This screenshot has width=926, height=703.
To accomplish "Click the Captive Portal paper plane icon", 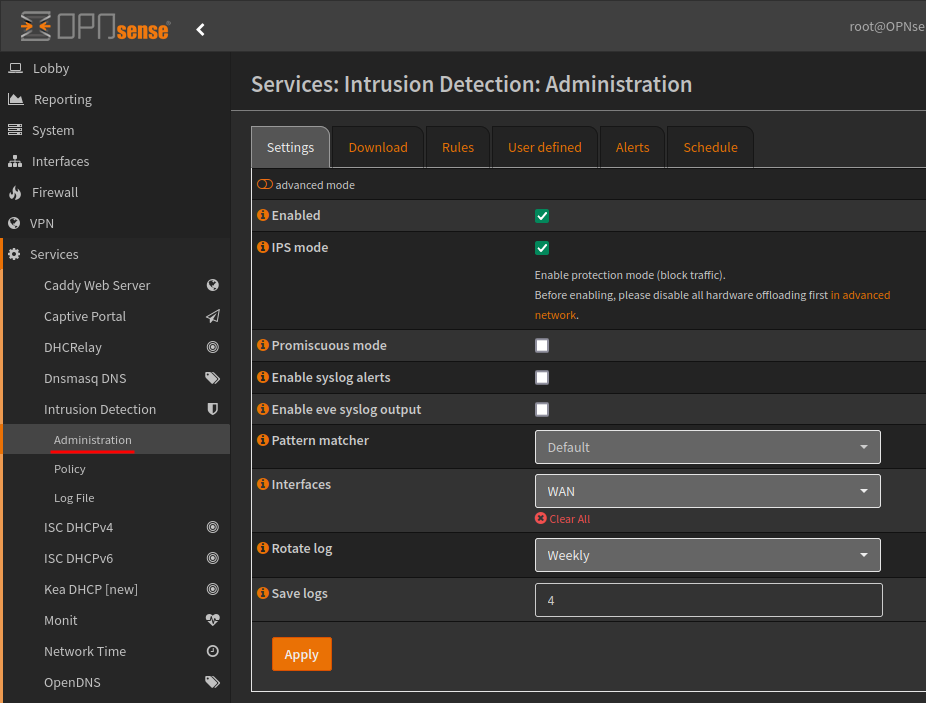I will (213, 317).
